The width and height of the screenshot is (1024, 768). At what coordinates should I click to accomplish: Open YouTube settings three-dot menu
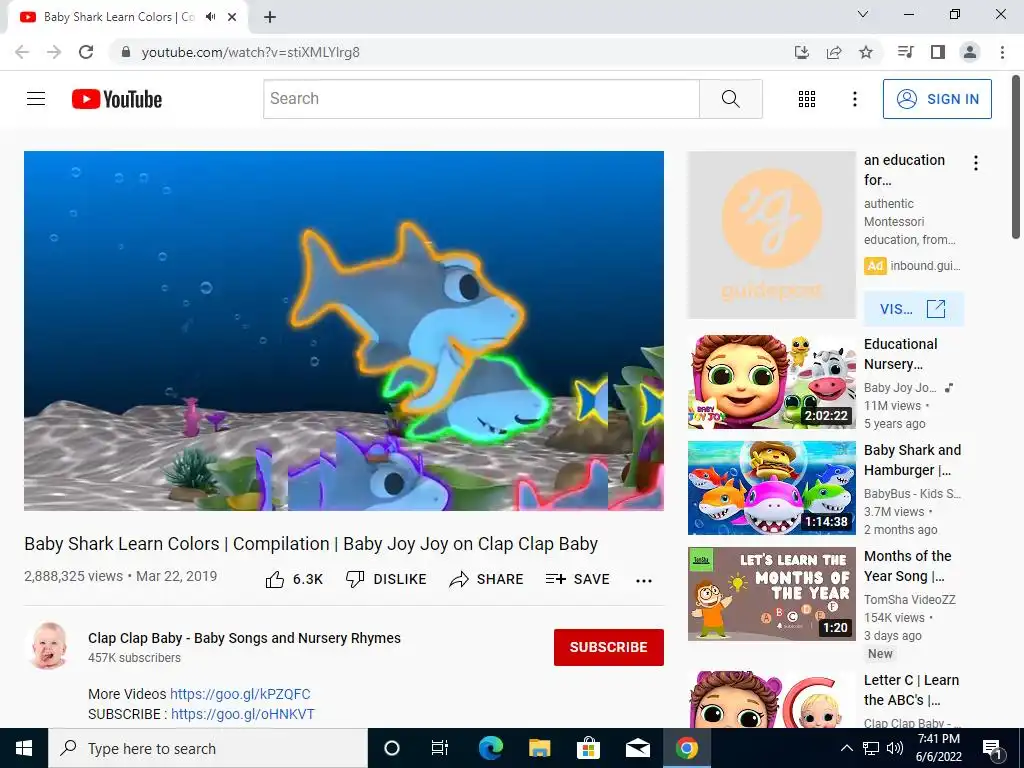[854, 99]
